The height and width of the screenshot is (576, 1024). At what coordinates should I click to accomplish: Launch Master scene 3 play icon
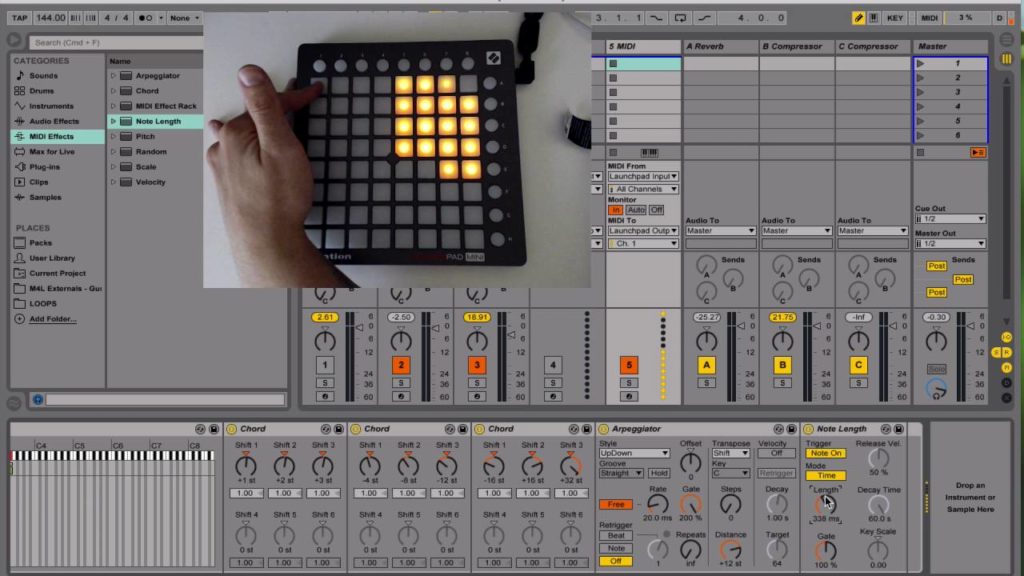click(x=920, y=92)
